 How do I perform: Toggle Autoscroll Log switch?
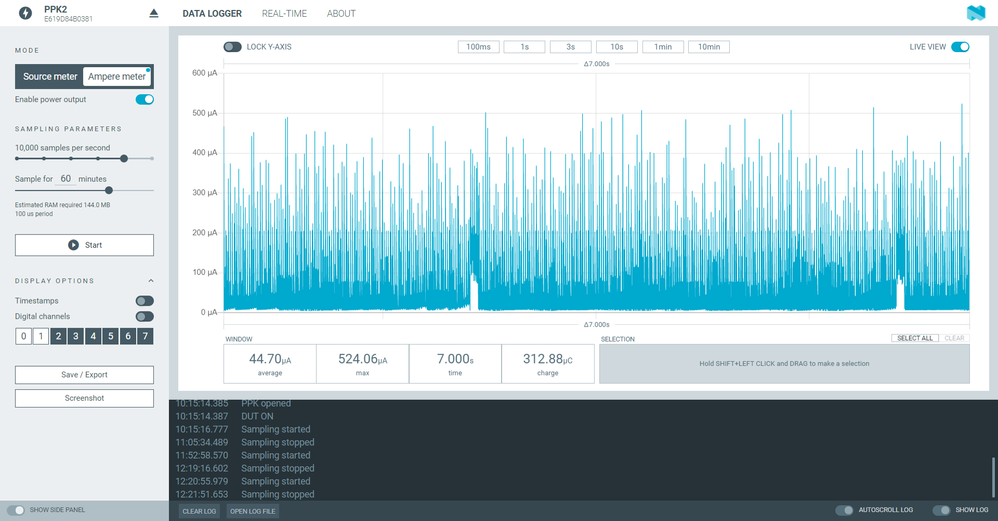click(x=844, y=510)
